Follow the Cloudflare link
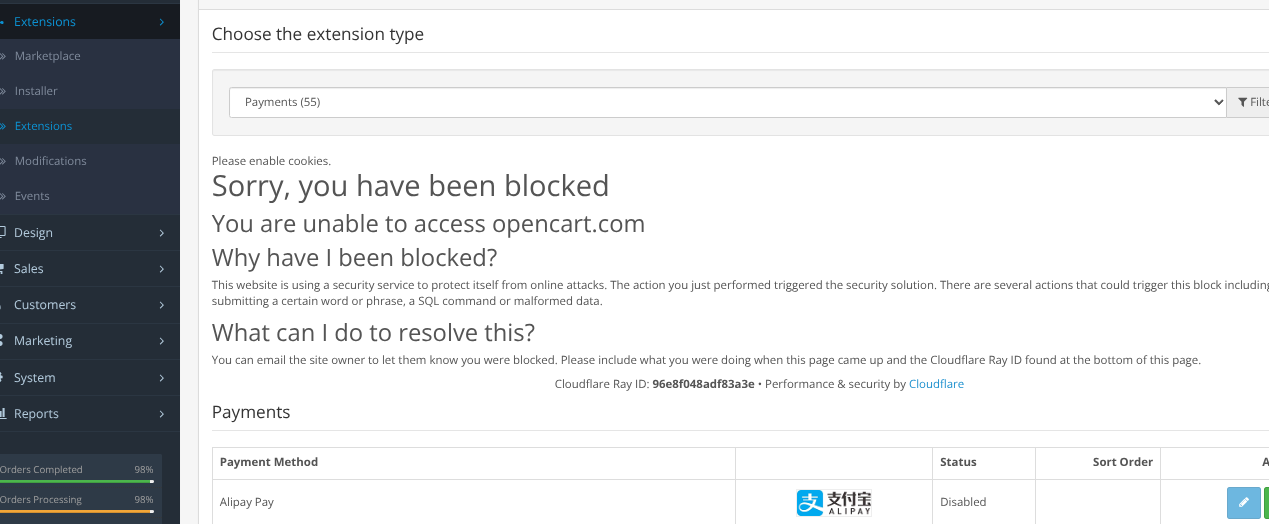 [x=936, y=384]
